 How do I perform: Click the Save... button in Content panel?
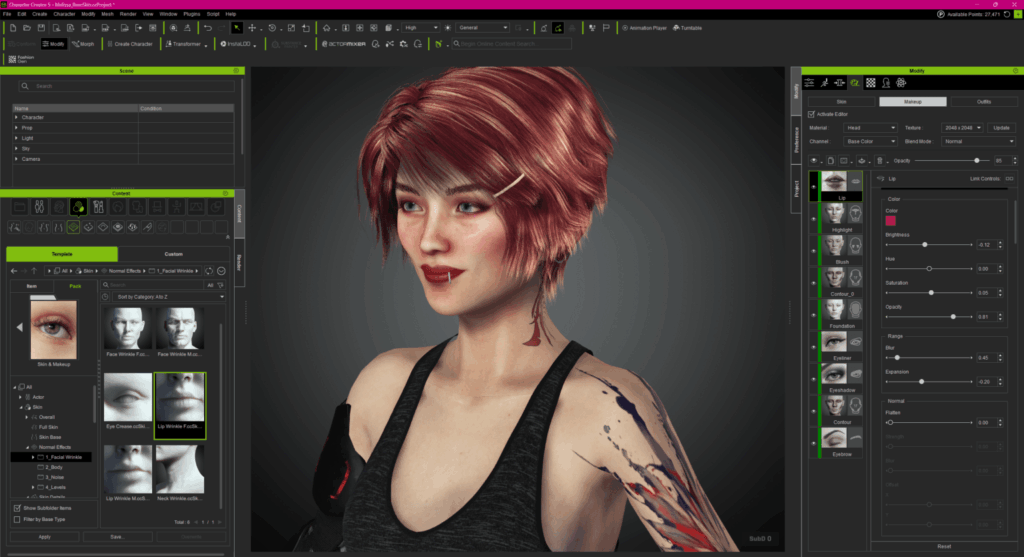118,537
